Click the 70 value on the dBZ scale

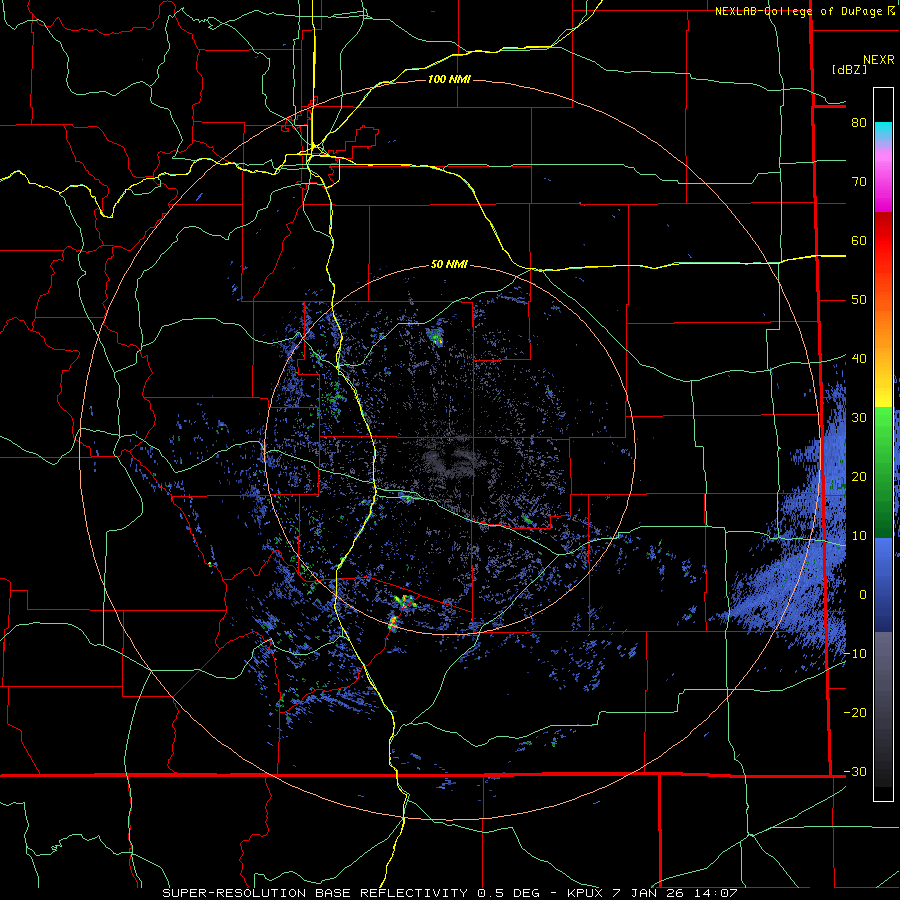click(x=859, y=182)
